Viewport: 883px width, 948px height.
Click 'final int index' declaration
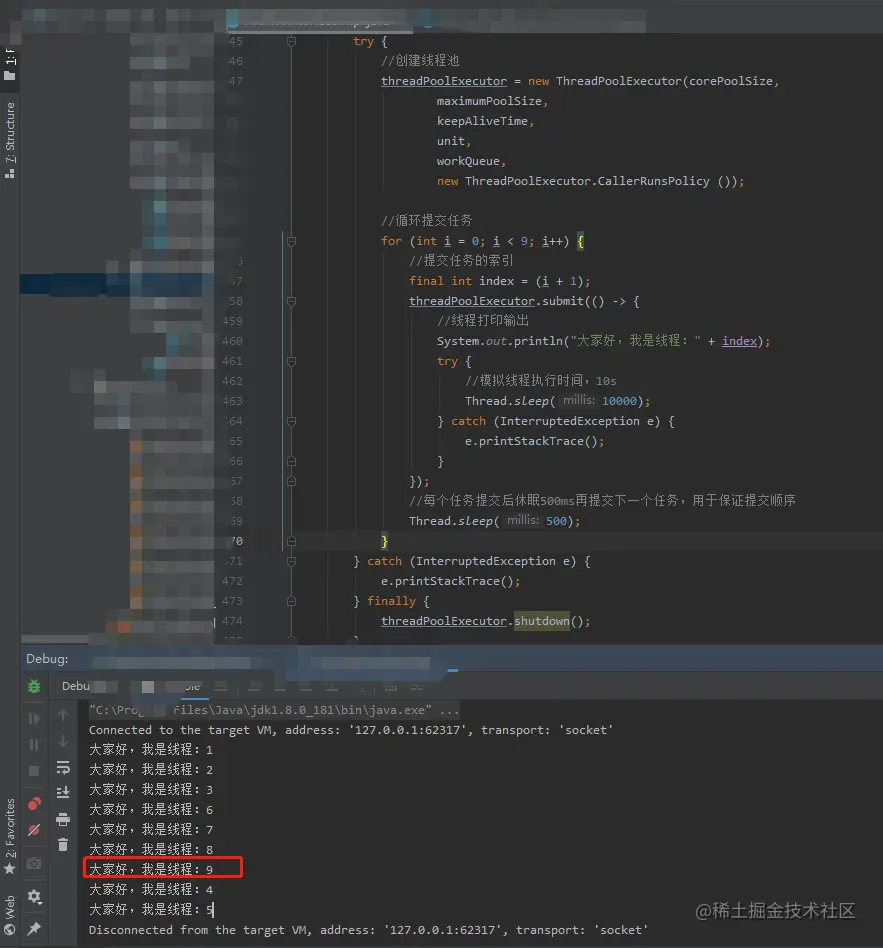(x=461, y=281)
